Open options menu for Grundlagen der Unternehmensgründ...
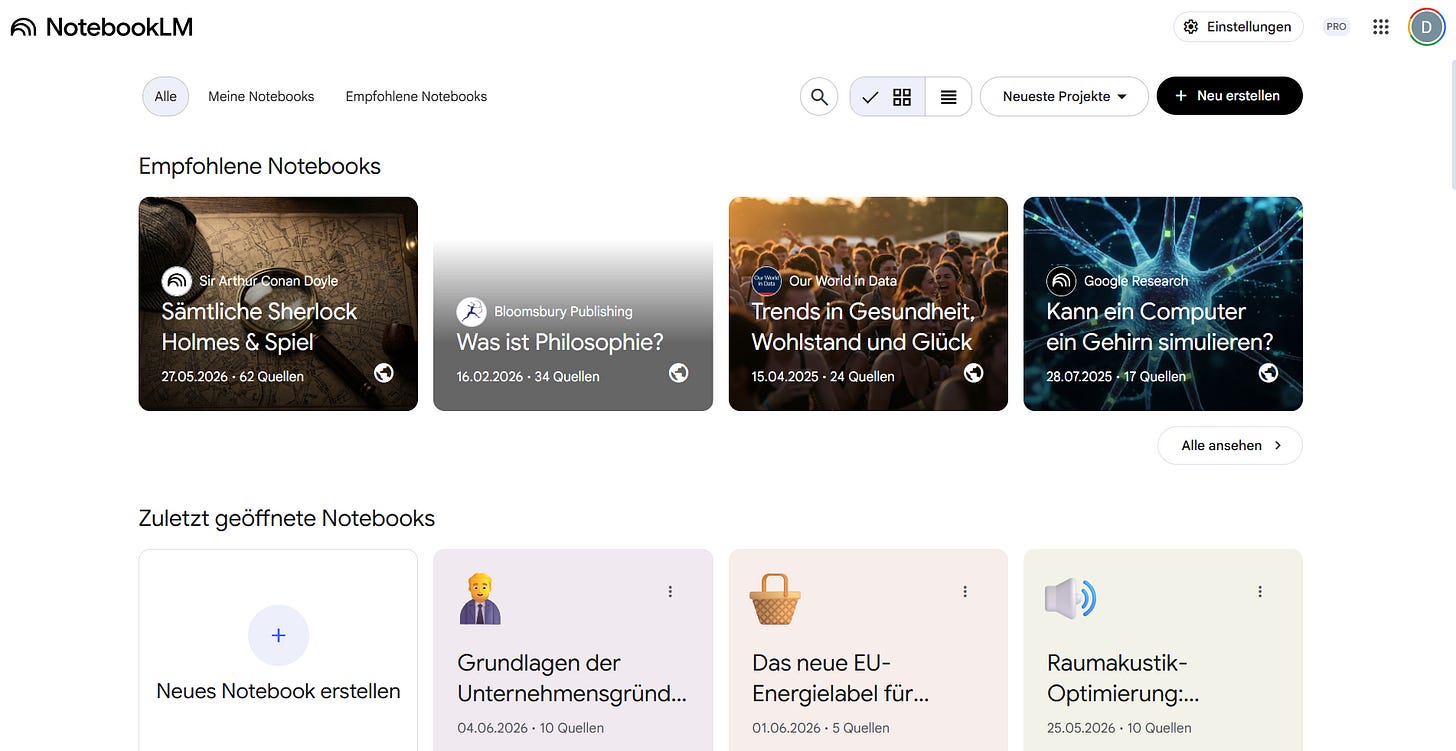 point(670,592)
